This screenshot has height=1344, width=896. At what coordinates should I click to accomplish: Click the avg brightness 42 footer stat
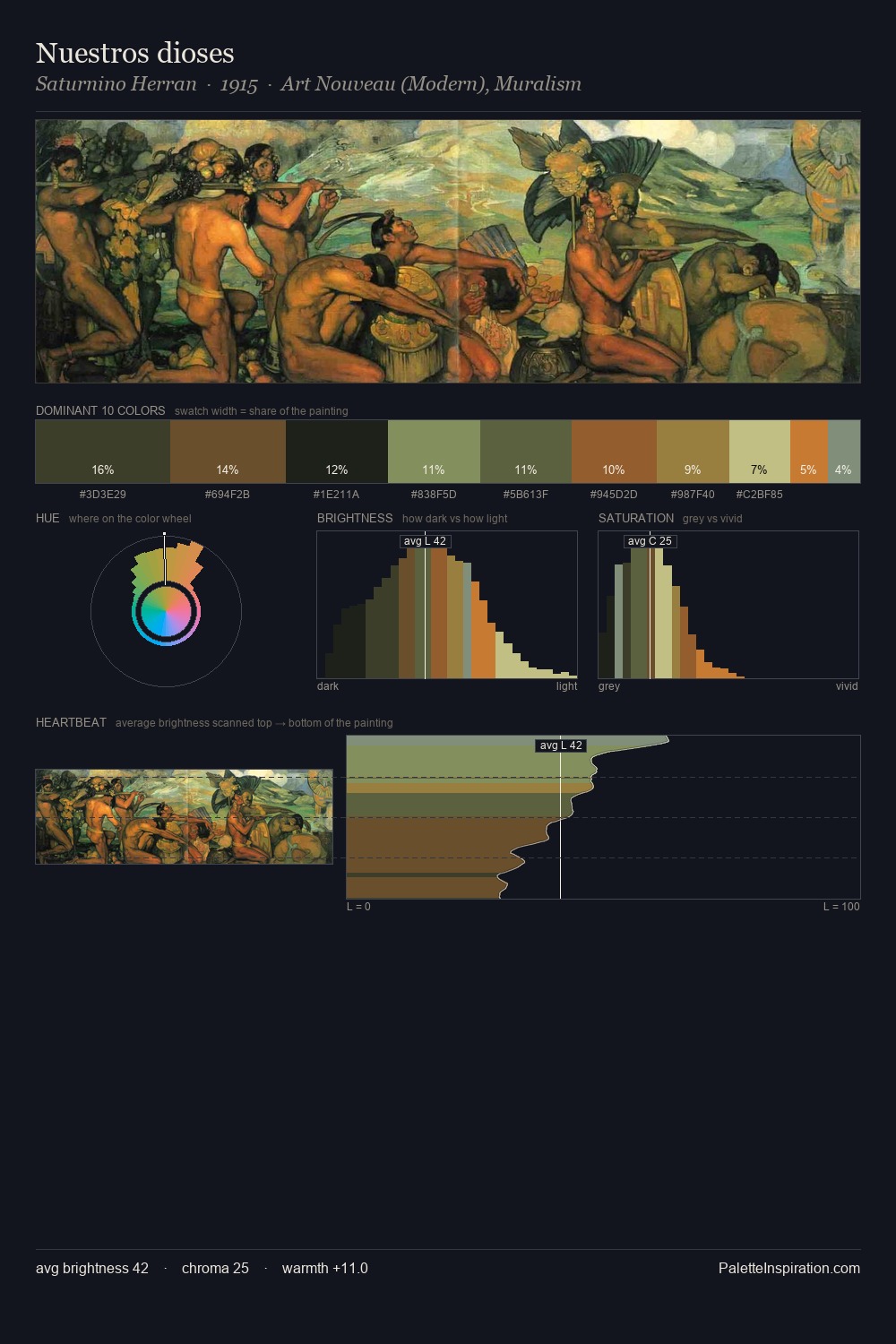coord(92,1268)
